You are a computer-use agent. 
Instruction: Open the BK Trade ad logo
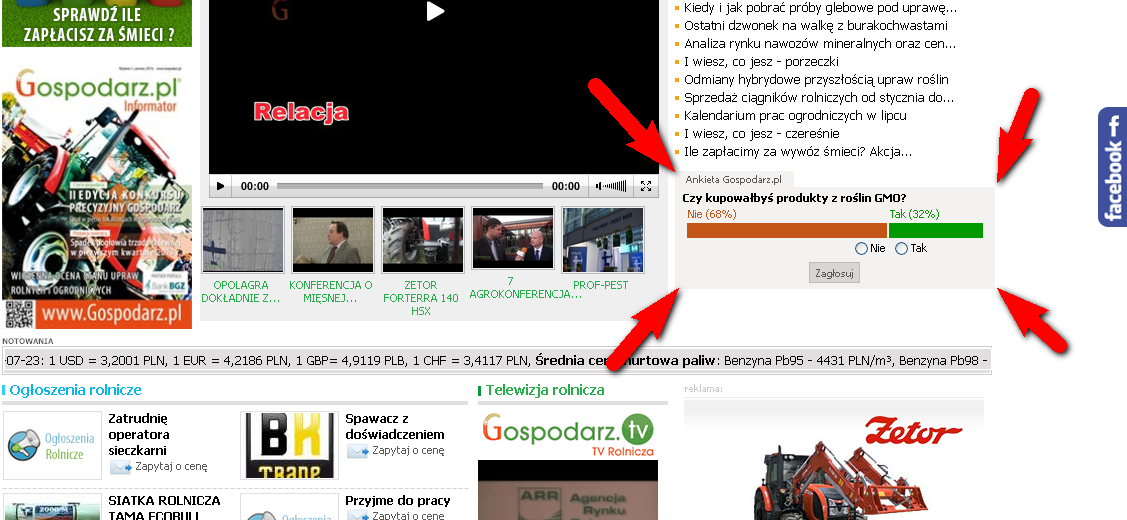[x=289, y=445]
